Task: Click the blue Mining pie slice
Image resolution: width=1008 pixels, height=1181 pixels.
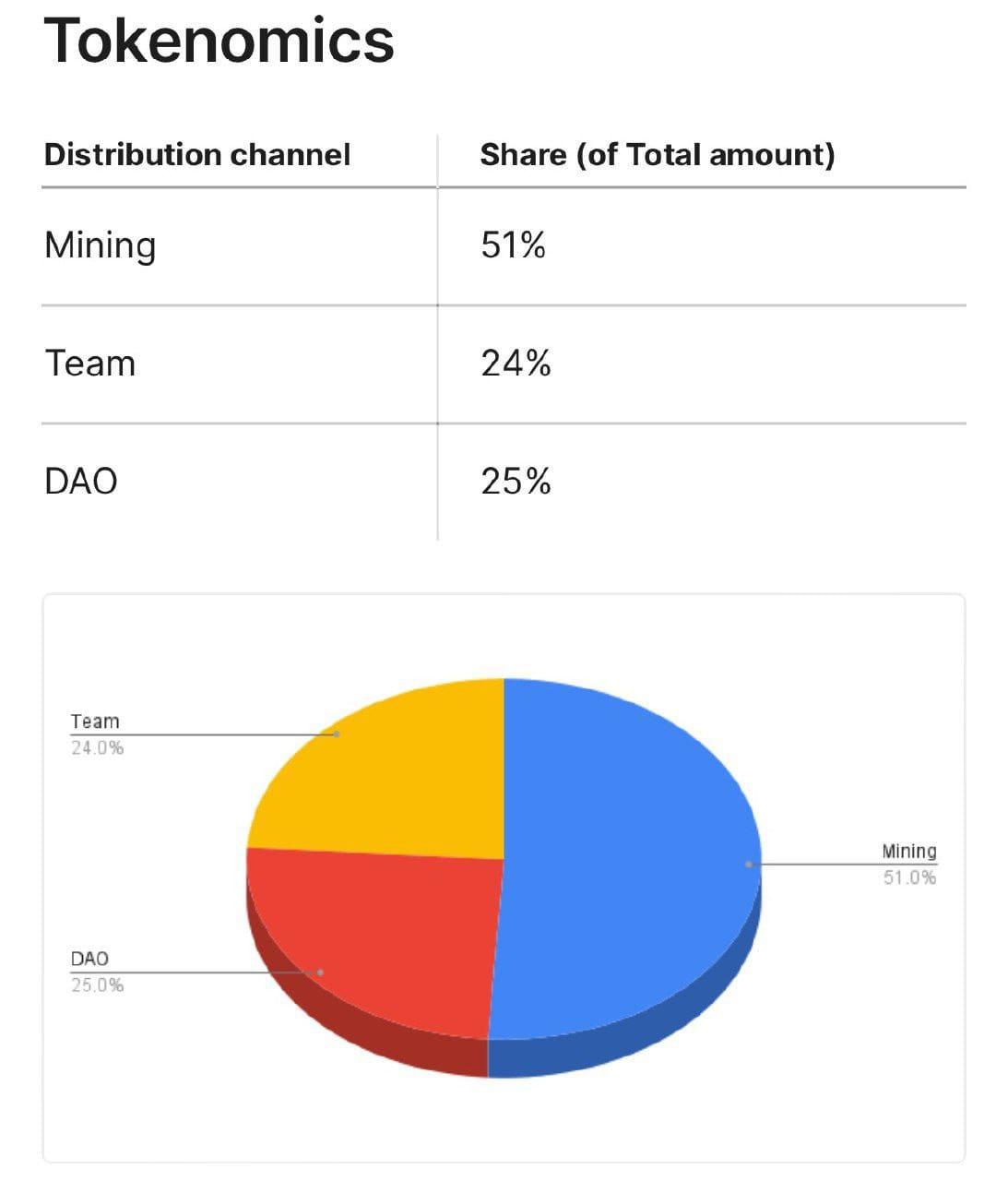Action: 627,858
